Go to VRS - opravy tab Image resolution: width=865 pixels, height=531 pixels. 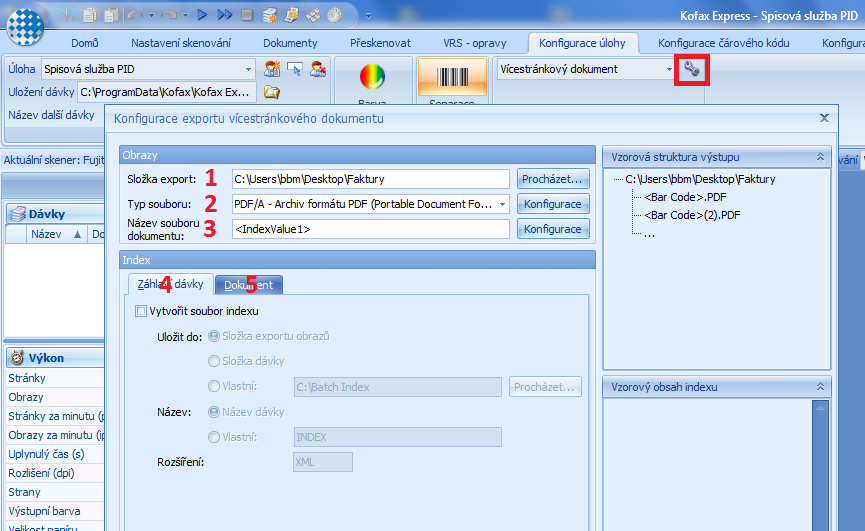pyautogui.click(x=474, y=43)
